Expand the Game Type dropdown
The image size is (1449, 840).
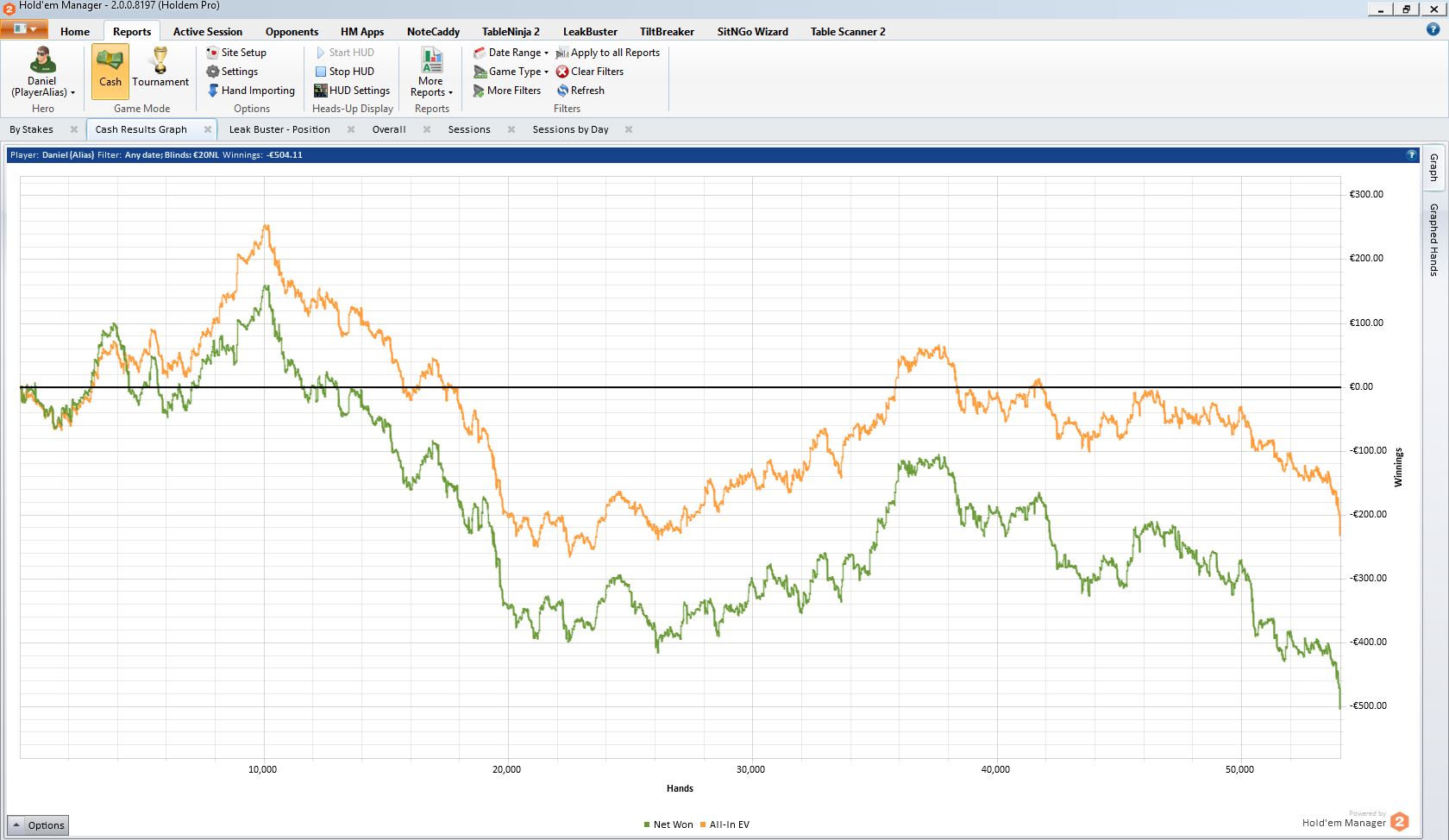pyautogui.click(x=511, y=72)
